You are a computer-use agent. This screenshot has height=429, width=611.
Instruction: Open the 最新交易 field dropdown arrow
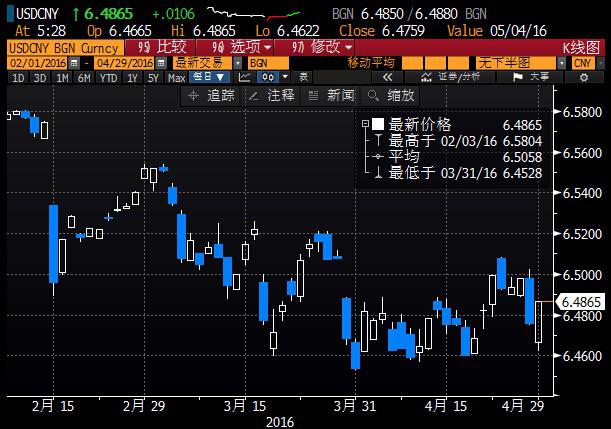240,63
